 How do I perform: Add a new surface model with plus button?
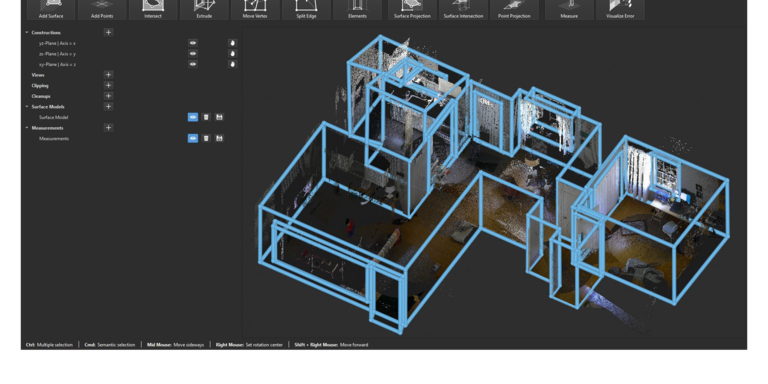click(108, 106)
